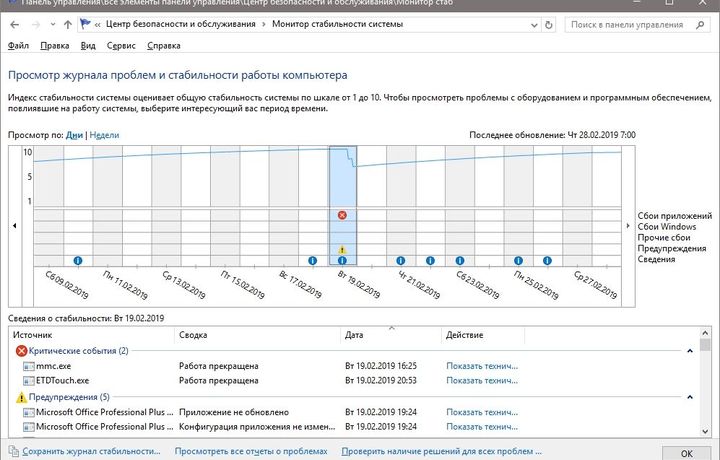The image size is (720, 460).
Task: Select info icon on 23.02.2019 column
Action: click(x=460, y=260)
